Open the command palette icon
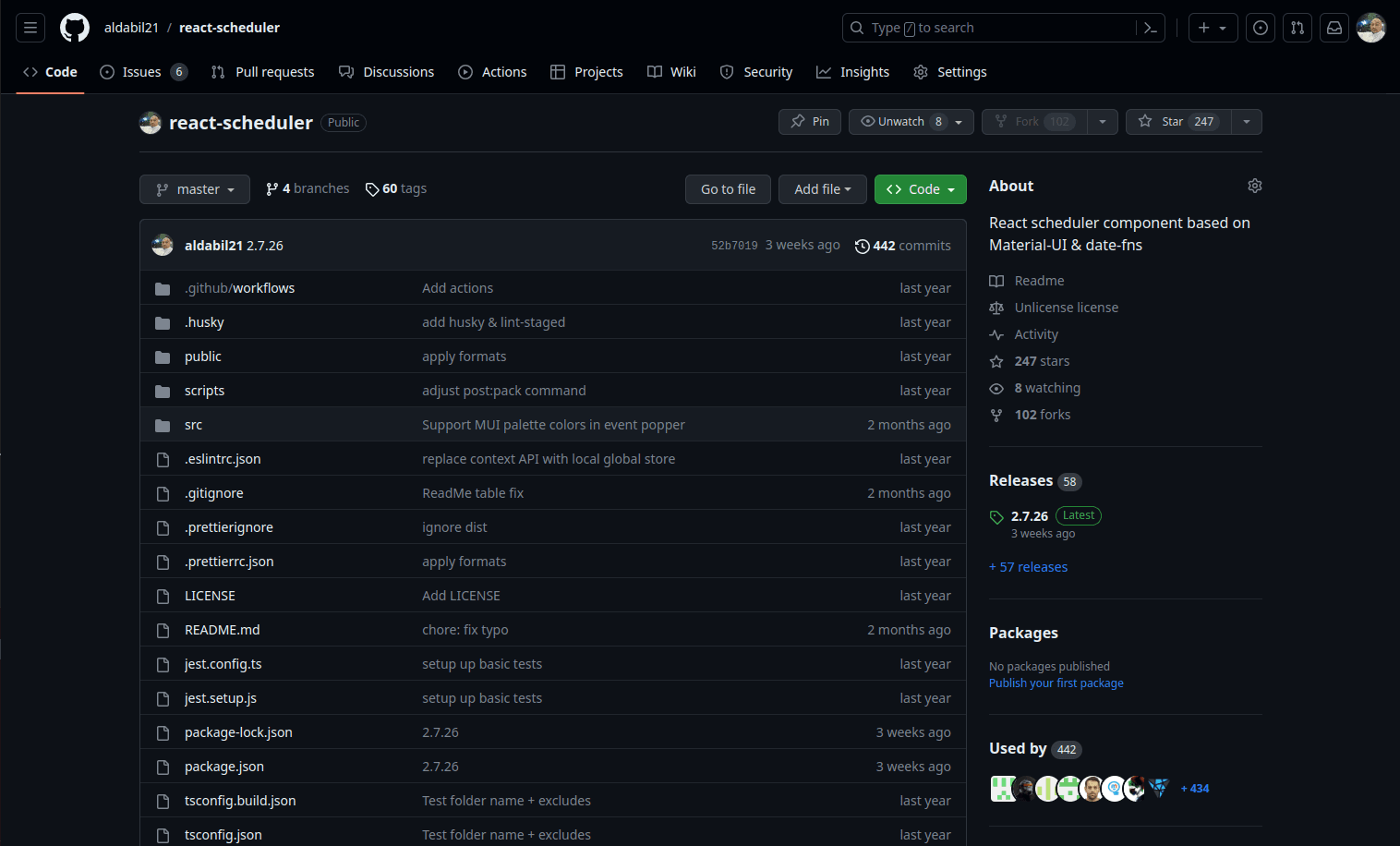Image resolution: width=1400 pixels, height=846 pixels. [x=1151, y=28]
